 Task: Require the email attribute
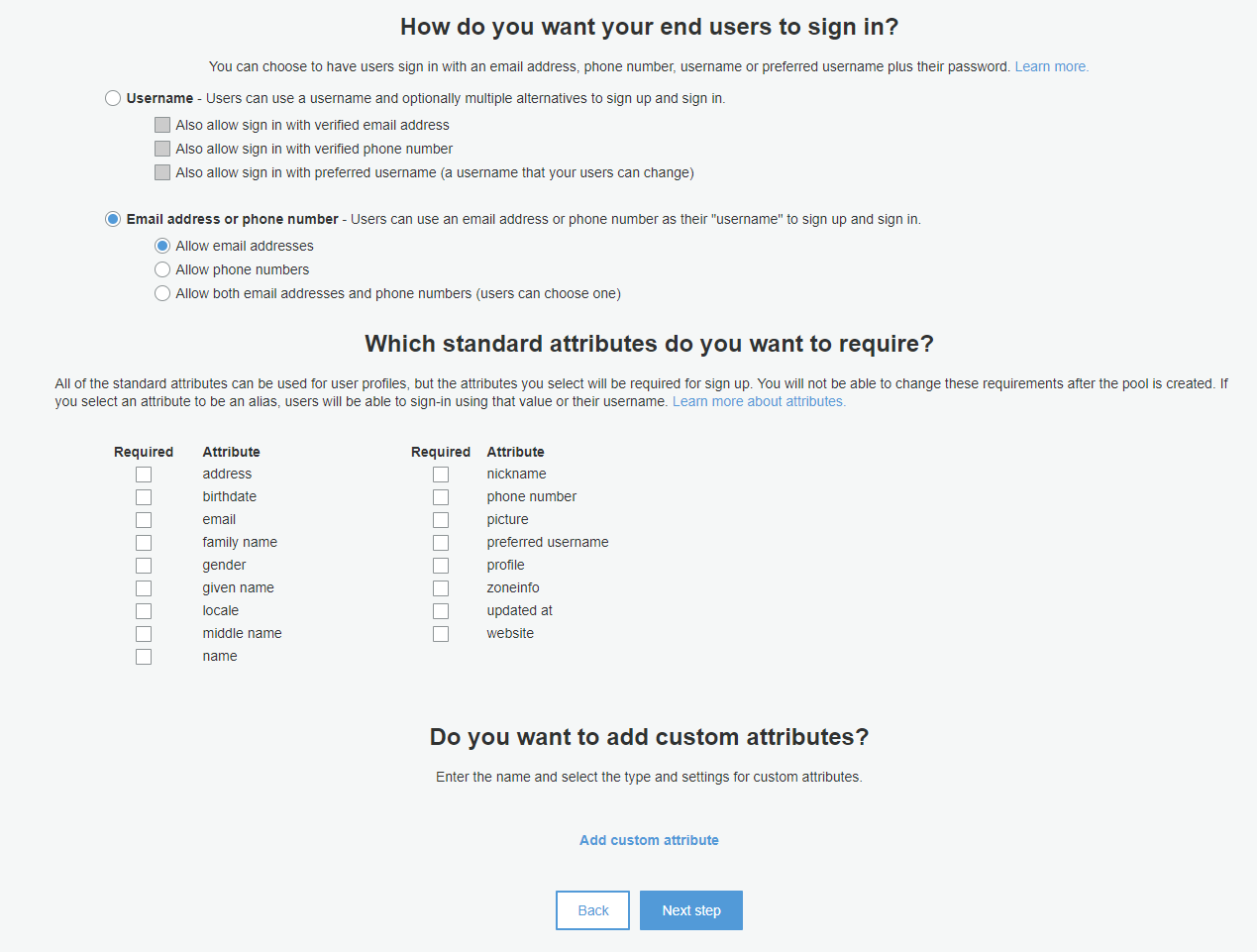pos(144,519)
